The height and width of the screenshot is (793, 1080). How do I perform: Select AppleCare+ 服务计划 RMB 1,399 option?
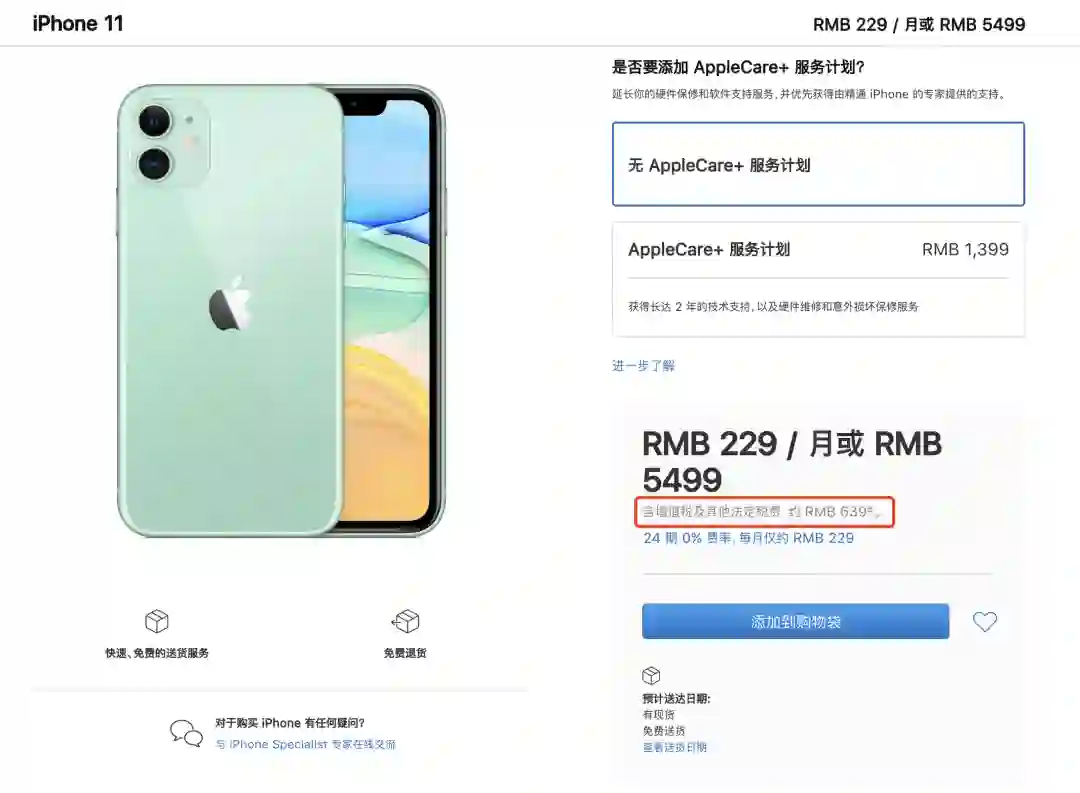coord(818,279)
